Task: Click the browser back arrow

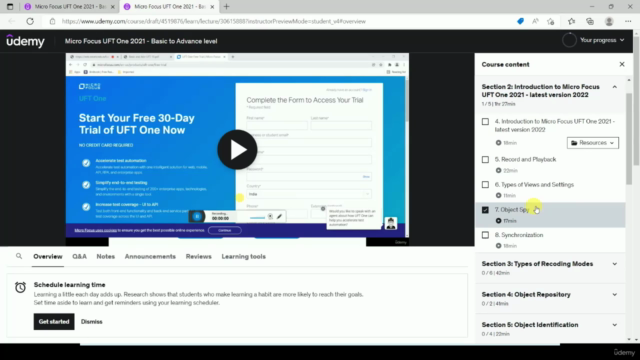Action: coord(11,21)
